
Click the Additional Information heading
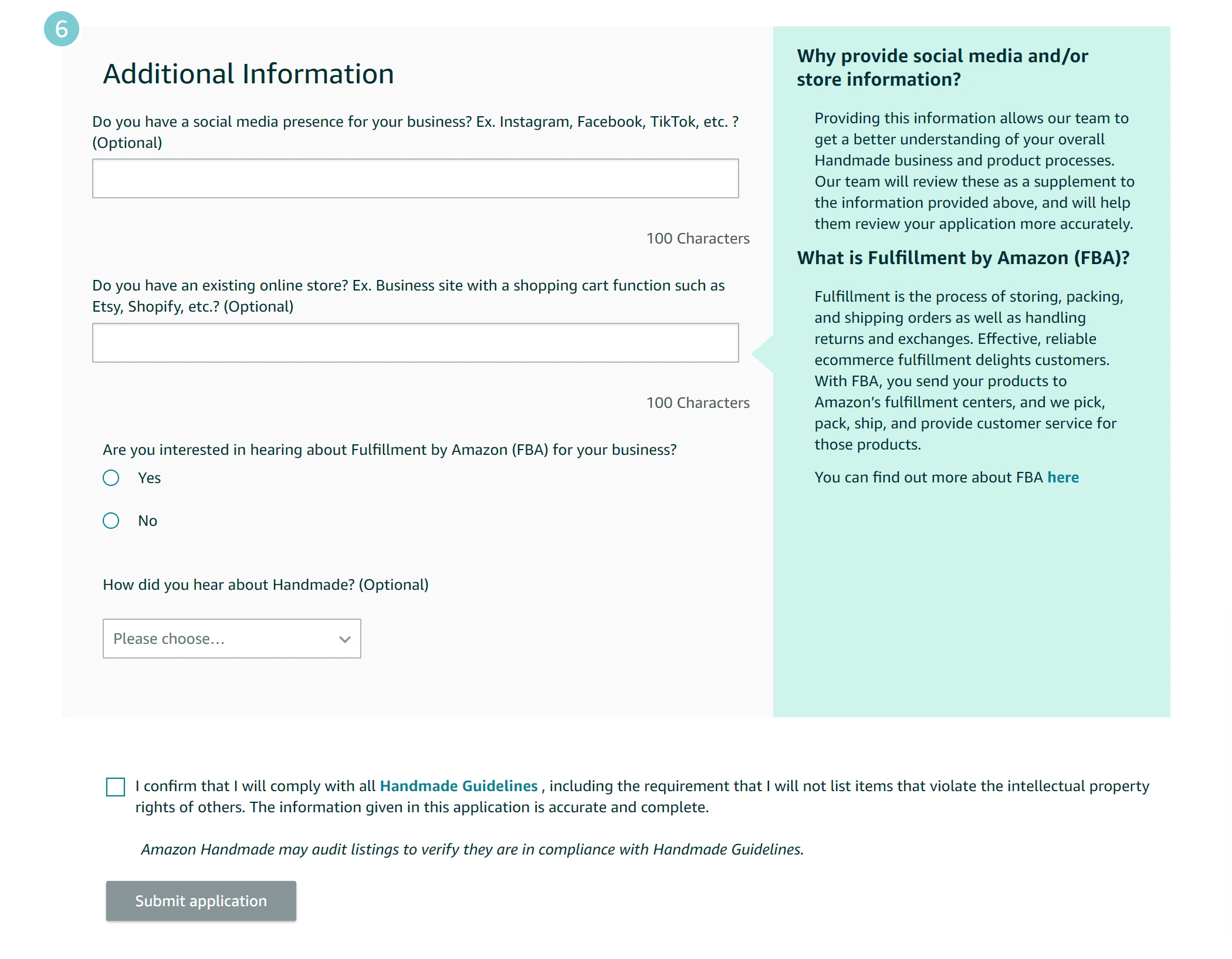click(x=248, y=73)
